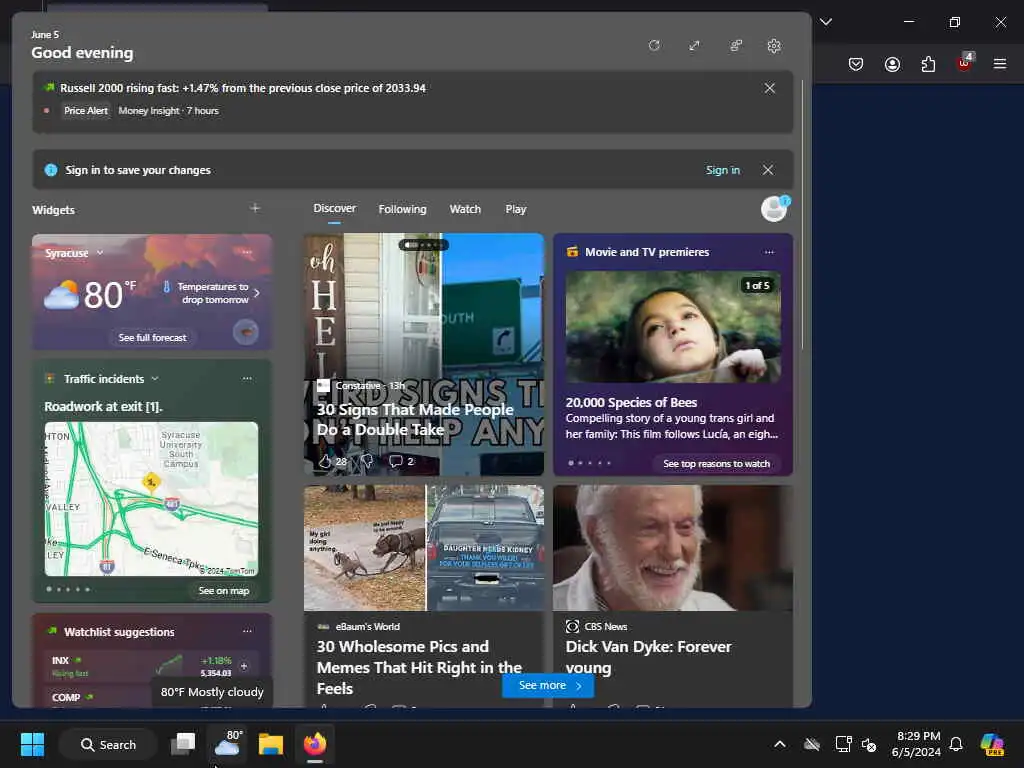
Task: Add a widget with the plus icon
Action: coord(255,208)
